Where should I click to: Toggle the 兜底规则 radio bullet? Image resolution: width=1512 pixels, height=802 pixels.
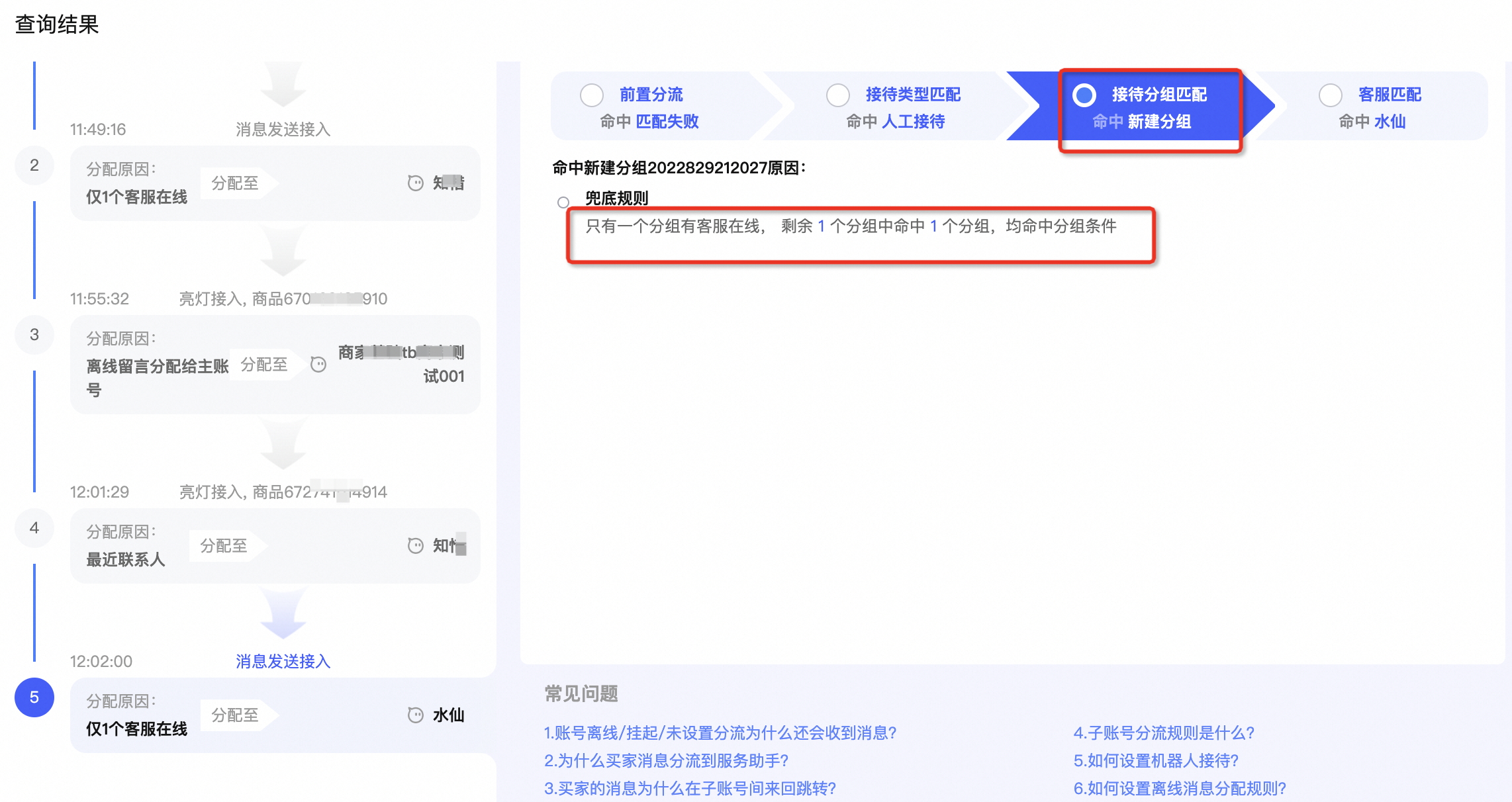(x=563, y=202)
